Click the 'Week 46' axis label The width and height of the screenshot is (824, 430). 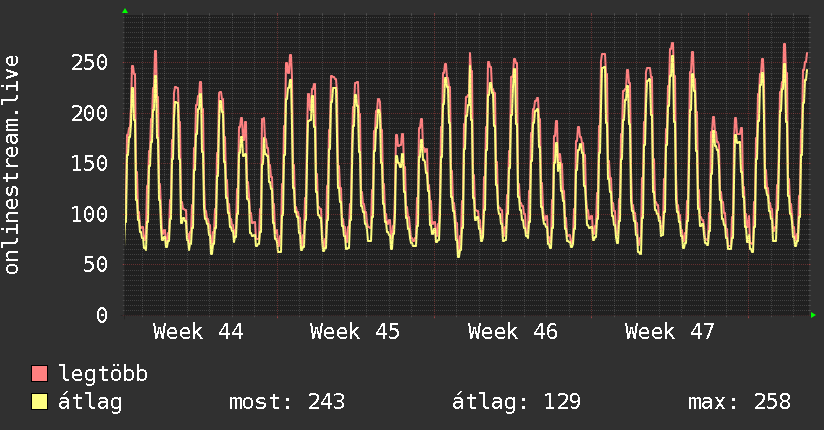click(x=512, y=332)
